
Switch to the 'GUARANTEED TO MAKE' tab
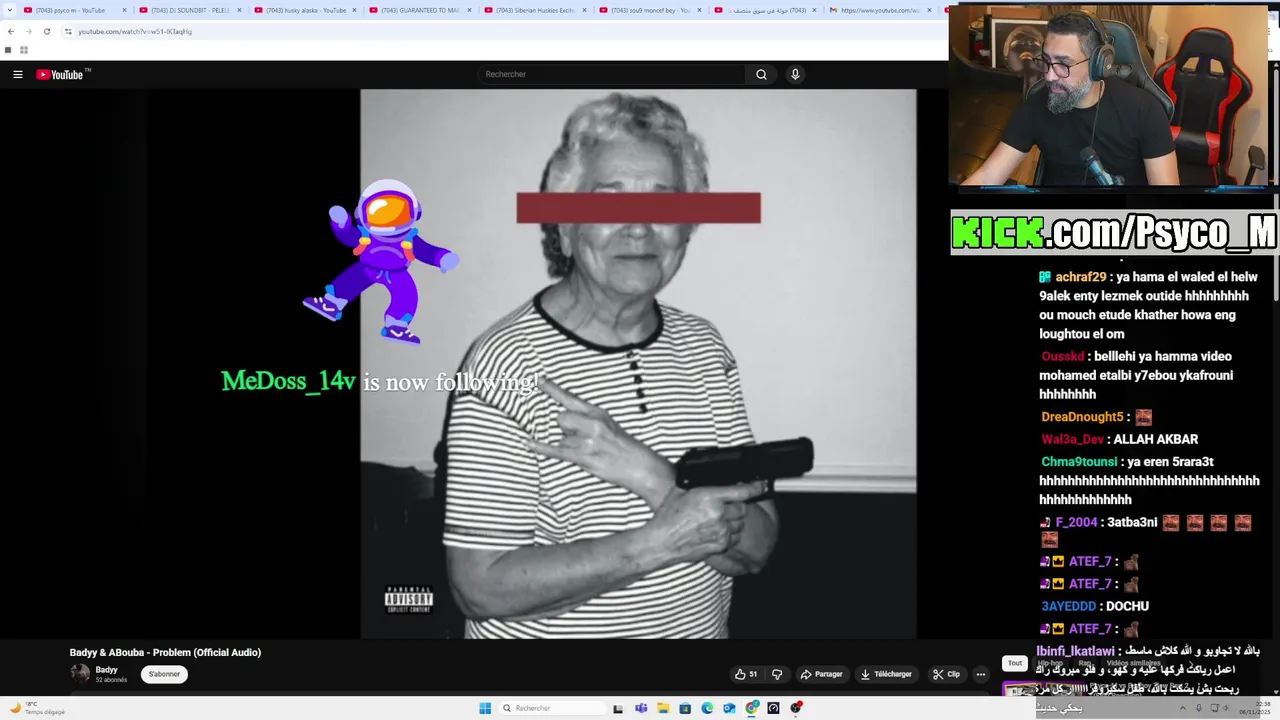(420, 10)
